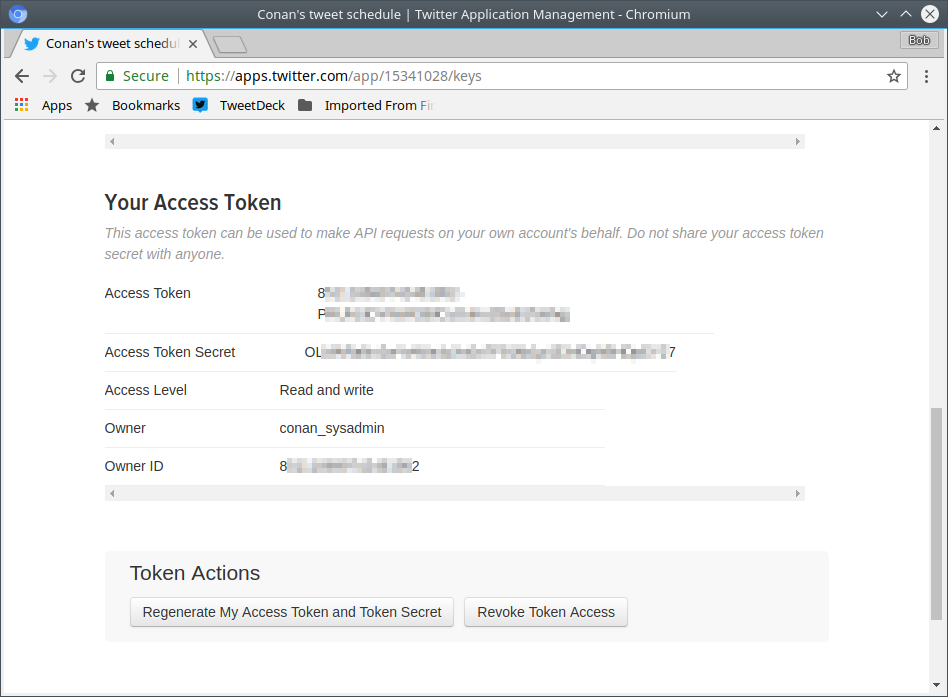Click Regenerate My Access Token and Token Secret

tap(292, 612)
